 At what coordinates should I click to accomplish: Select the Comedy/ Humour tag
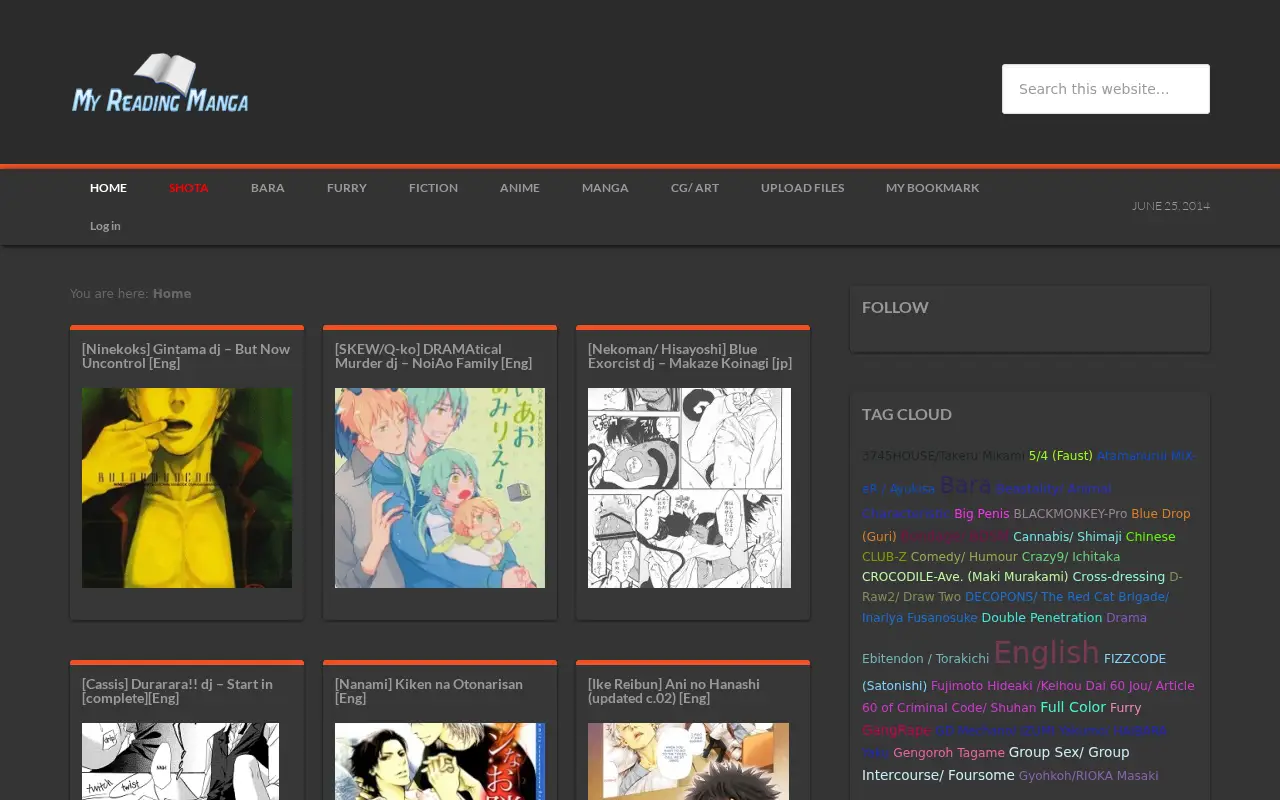coord(964,557)
